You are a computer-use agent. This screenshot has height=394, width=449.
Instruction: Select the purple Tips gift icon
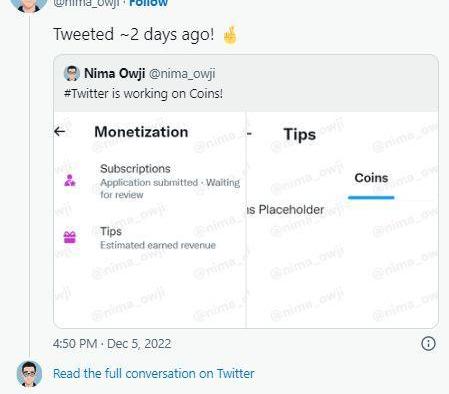70,237
